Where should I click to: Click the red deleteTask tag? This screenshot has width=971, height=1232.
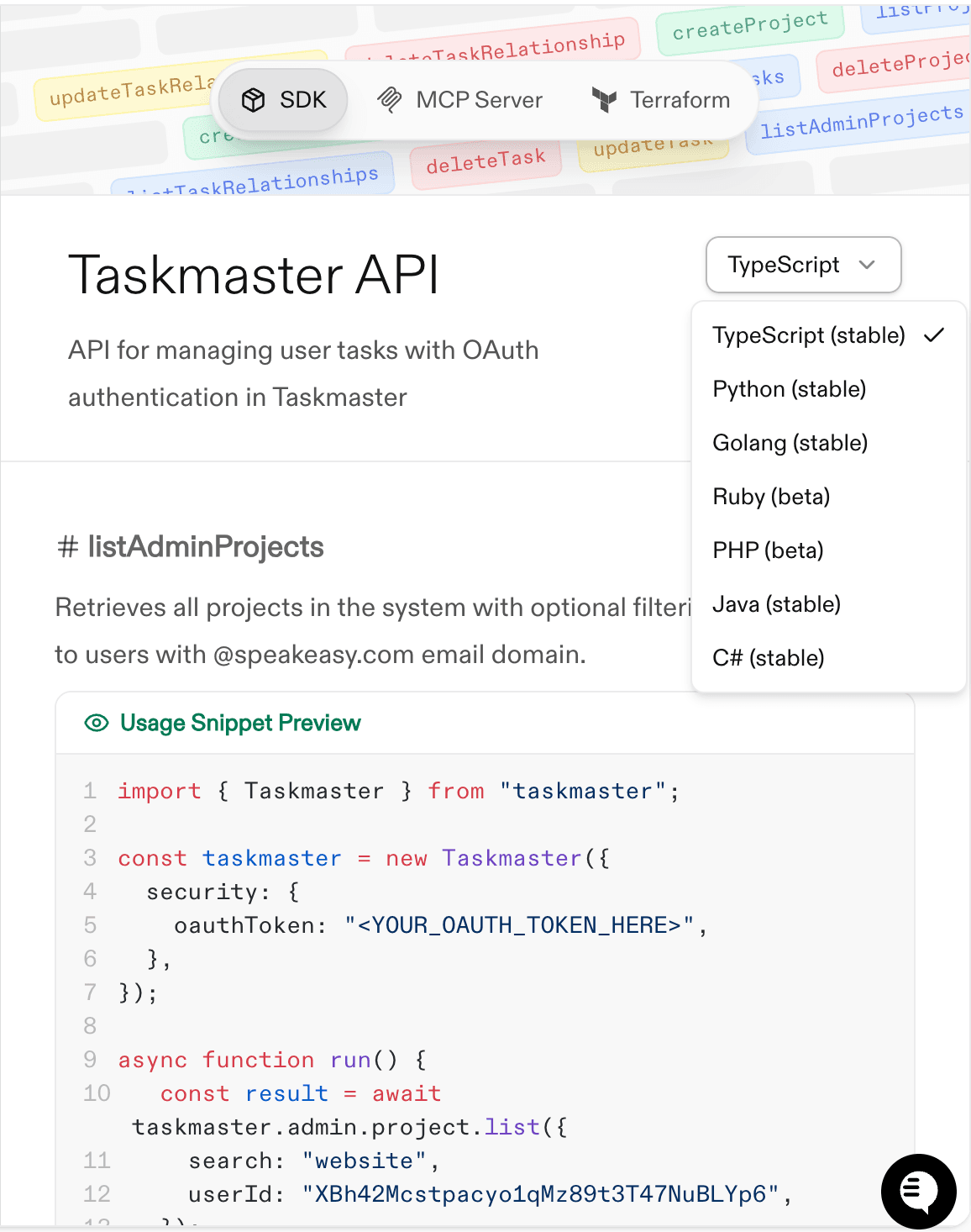coord(484,160)
